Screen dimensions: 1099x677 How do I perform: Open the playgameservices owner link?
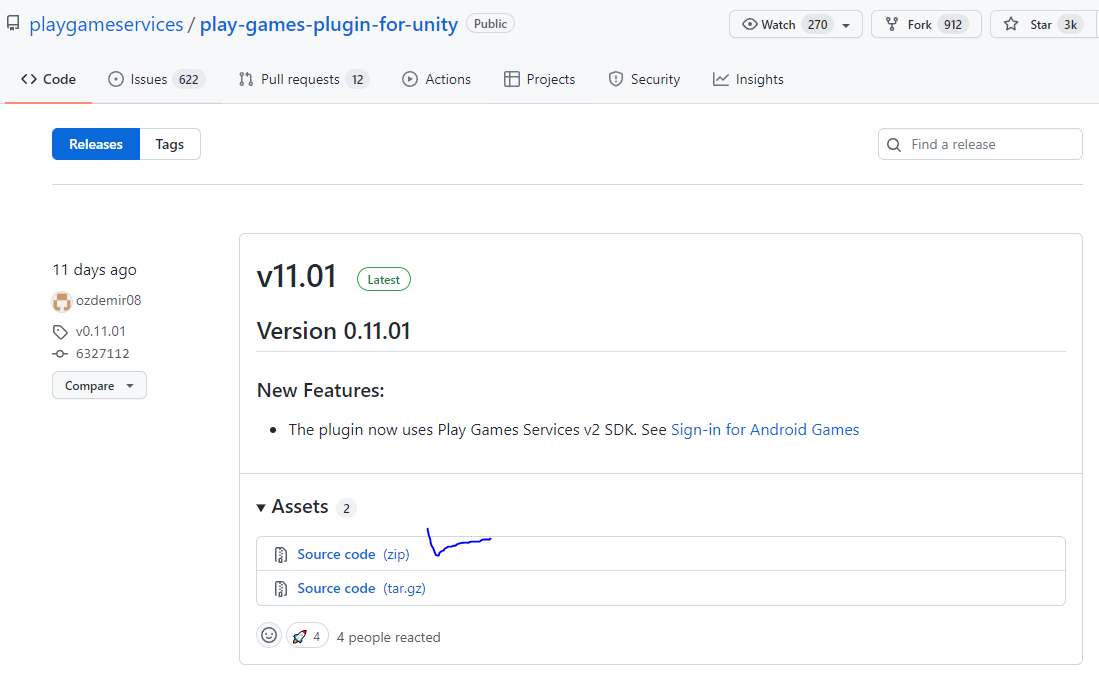coord(106,25)
